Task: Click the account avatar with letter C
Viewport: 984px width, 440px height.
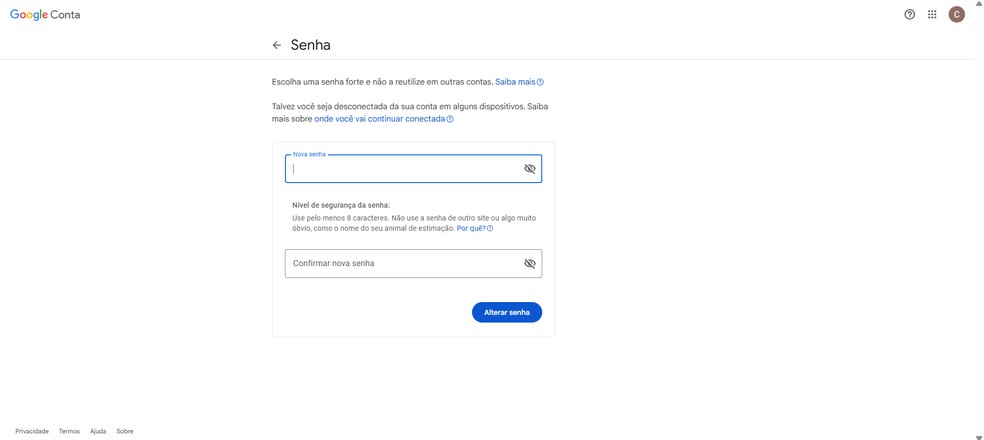Action: pos(956,15)
